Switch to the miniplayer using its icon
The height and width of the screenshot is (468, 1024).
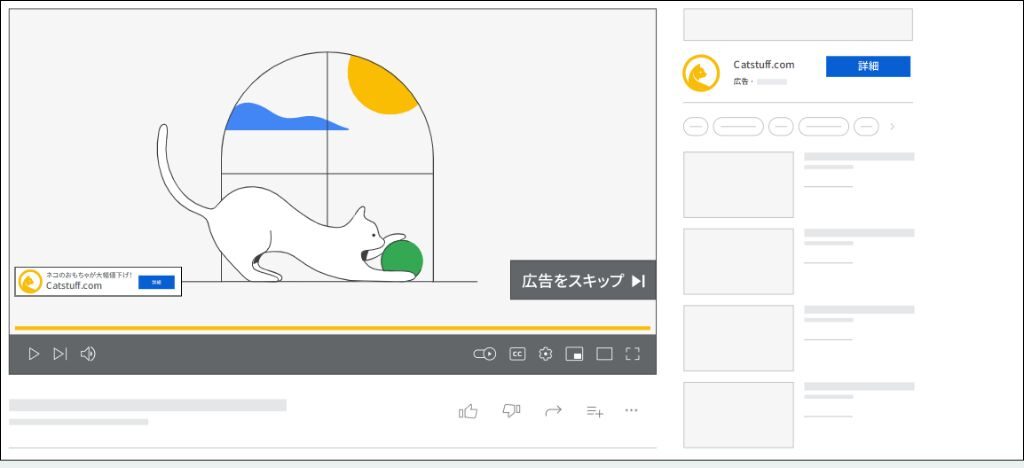[575, 354]
